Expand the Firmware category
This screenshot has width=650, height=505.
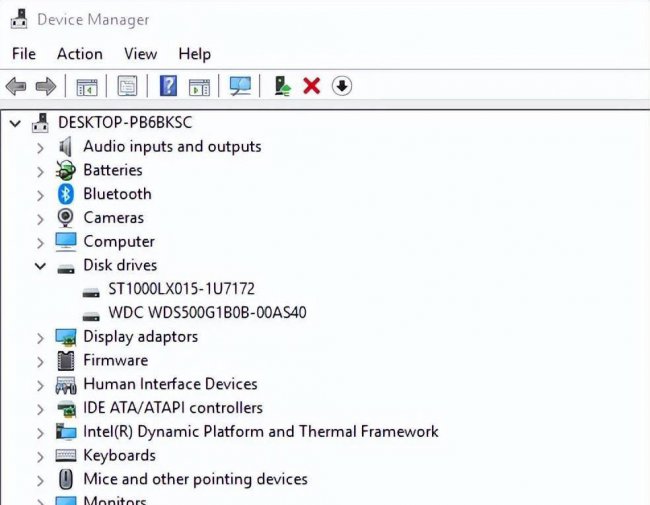click(40, 362)
